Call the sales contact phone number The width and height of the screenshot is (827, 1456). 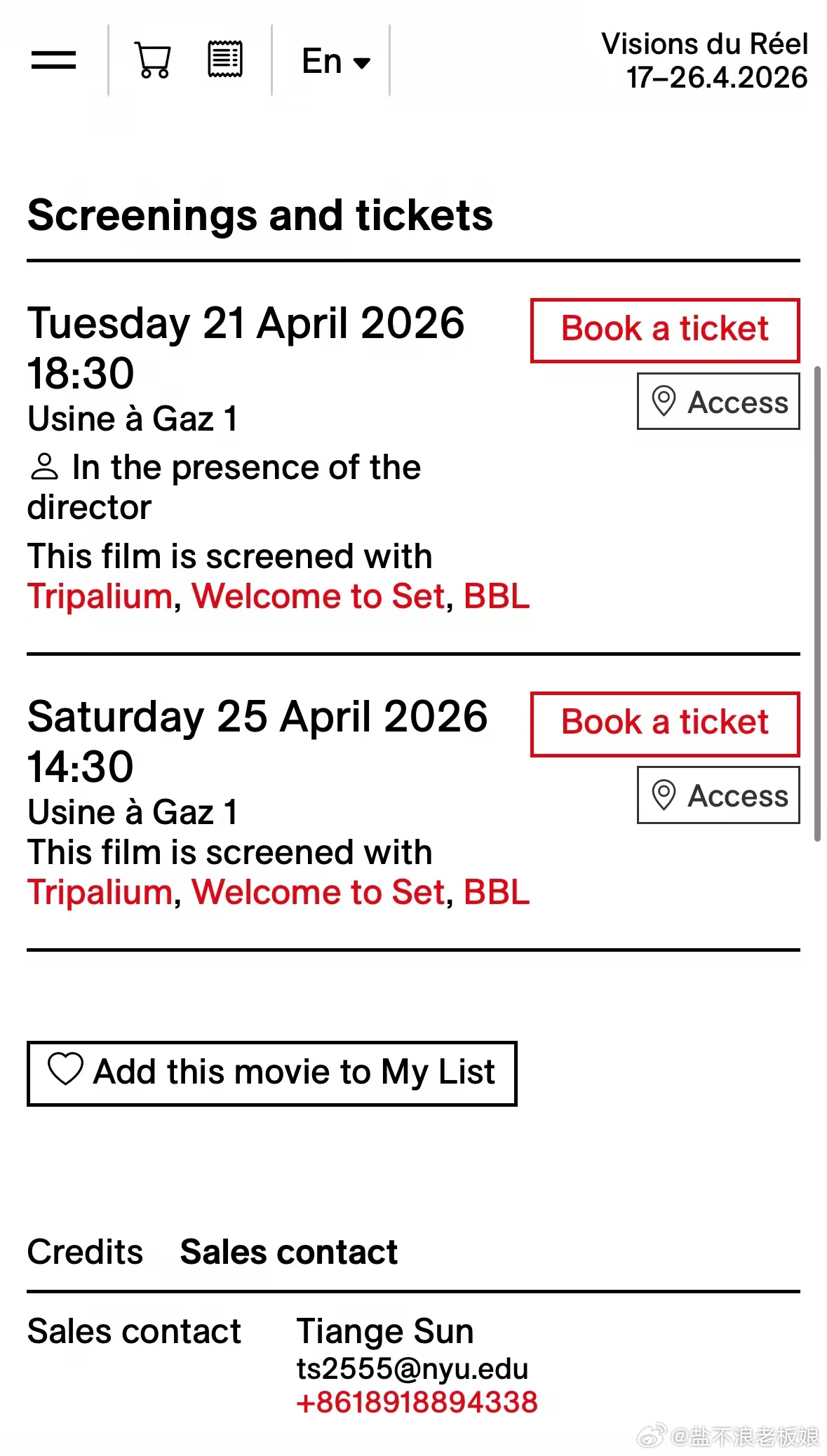(x=417, y=1402)
